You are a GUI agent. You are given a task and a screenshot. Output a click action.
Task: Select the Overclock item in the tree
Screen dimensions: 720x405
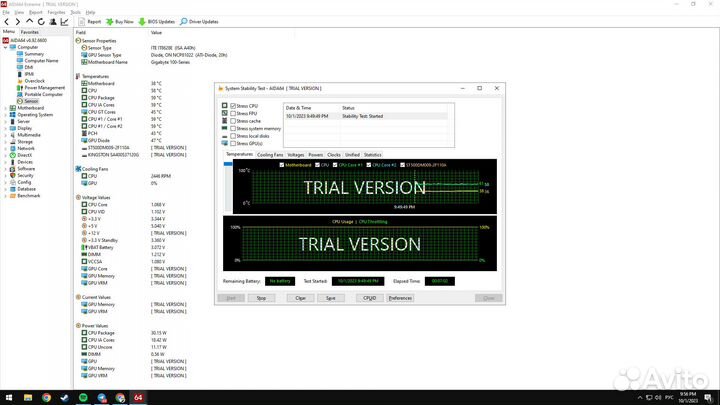[x=33, y=80]
